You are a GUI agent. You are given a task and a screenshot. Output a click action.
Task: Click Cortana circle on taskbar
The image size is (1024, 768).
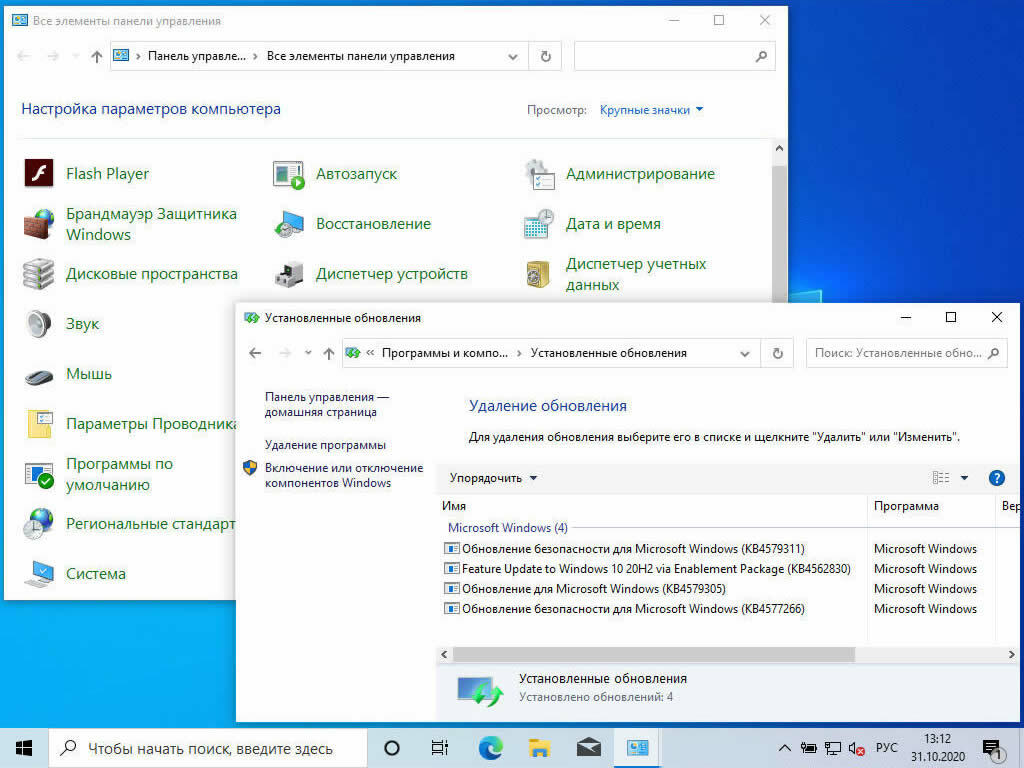(392, 748)
